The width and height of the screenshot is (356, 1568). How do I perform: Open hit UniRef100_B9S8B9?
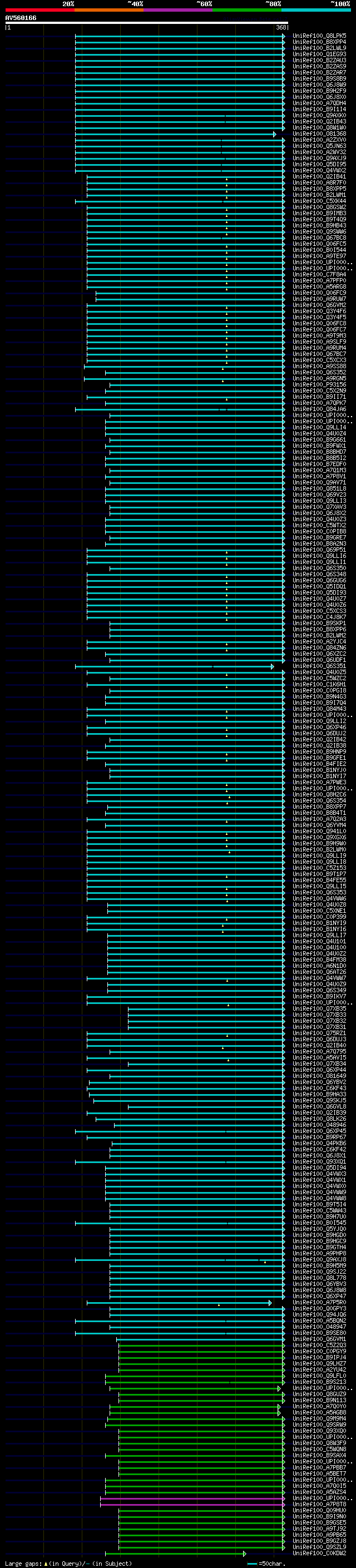(x=319, y=78)
